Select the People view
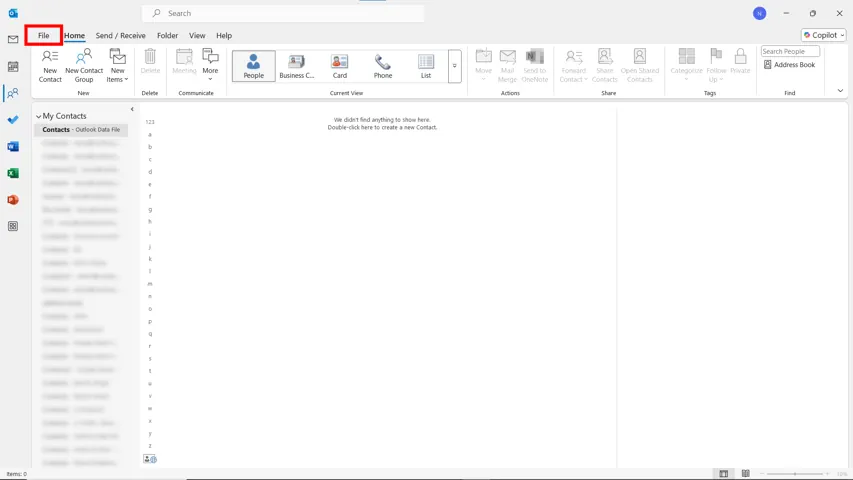 pyautogui.click(x=254, y=66)
